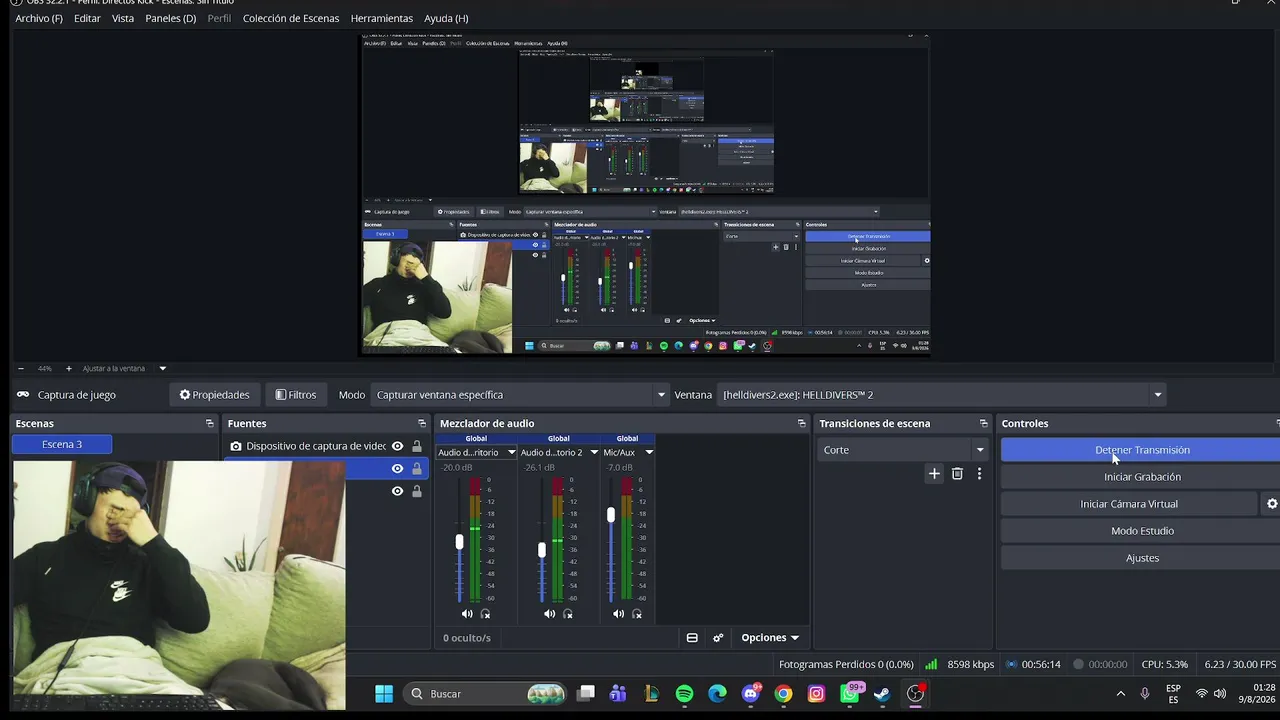Adjust the Mic/Aux volume fader
The width and height of the screenshot is (1280, 720).
[611, 514]
